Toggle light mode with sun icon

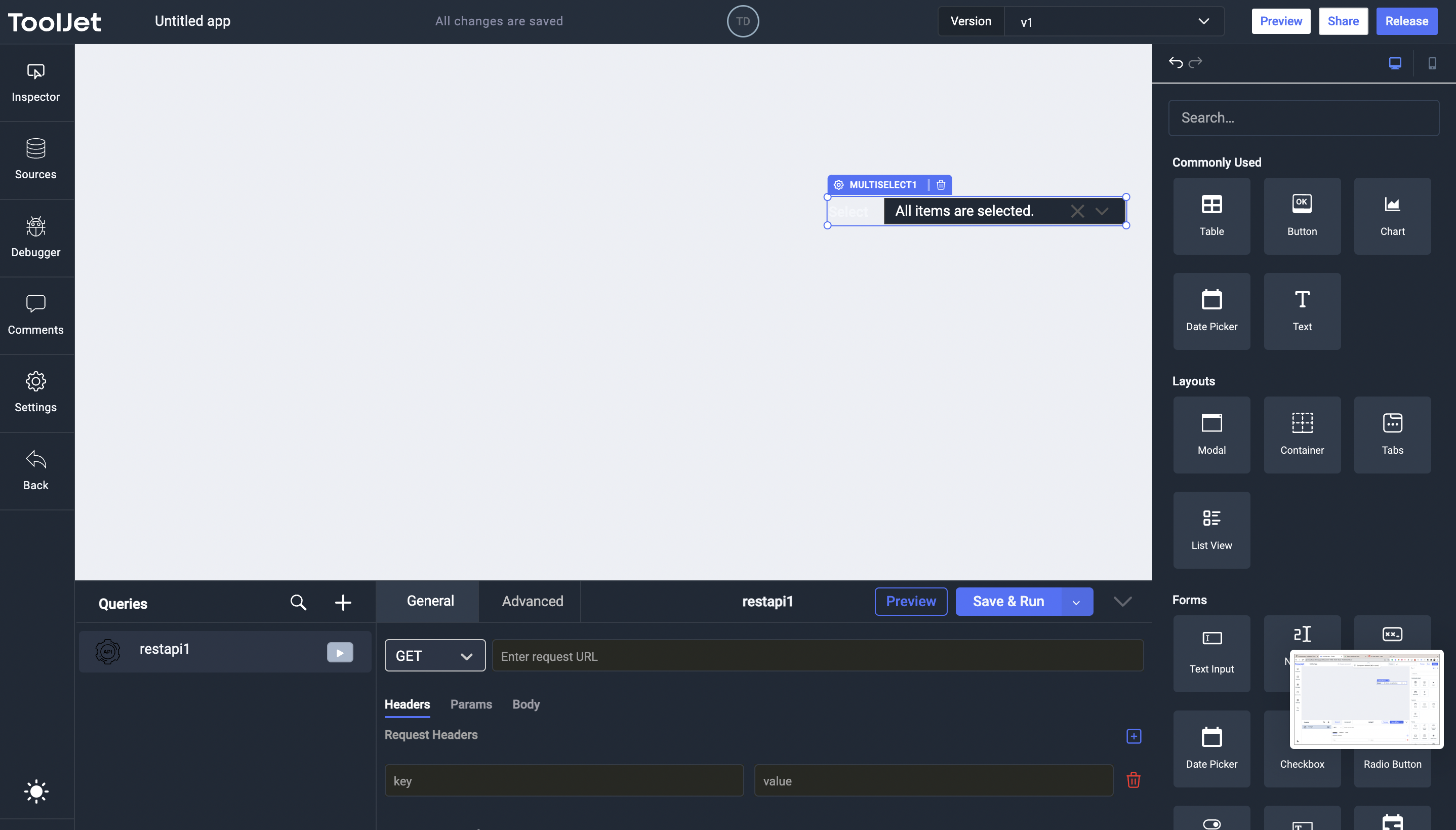coord(36,791)
